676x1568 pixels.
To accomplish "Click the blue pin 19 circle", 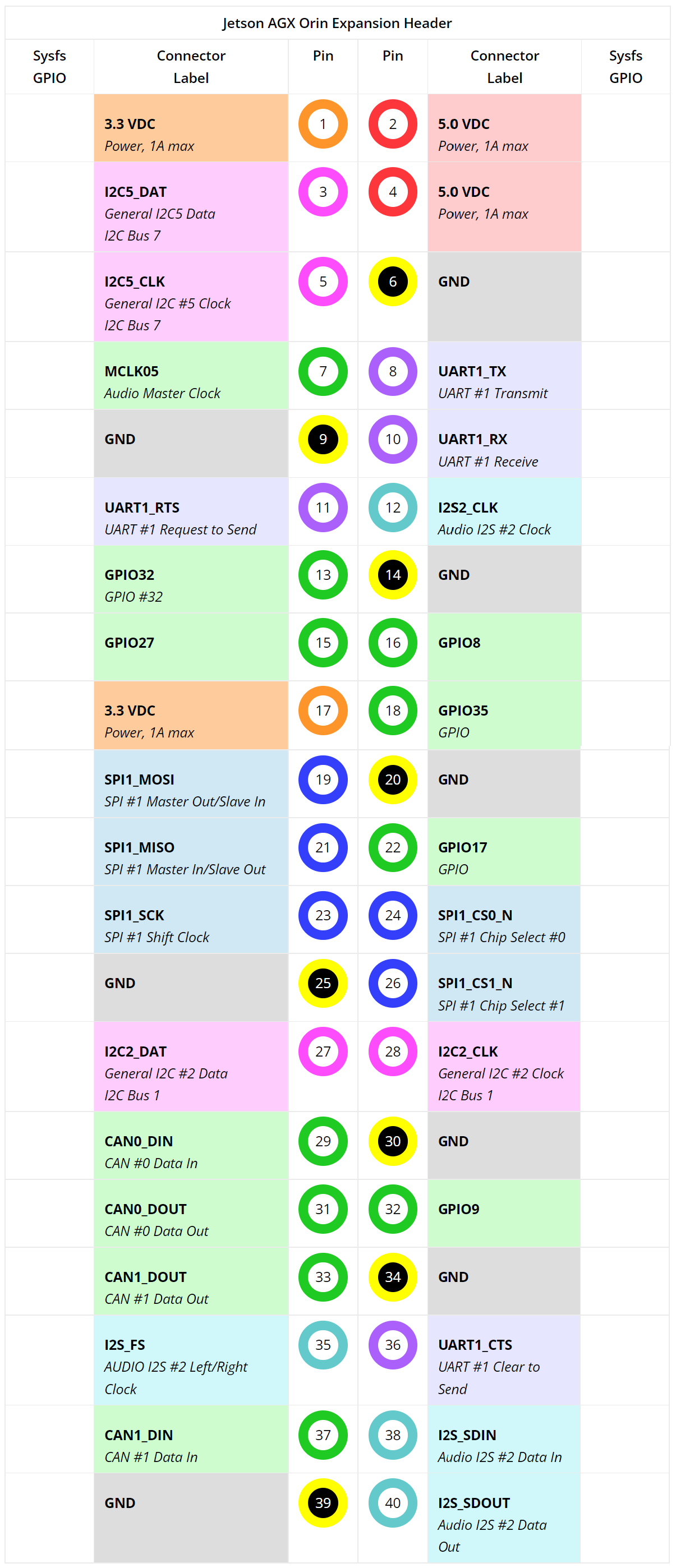I will (x=323, y=780).
